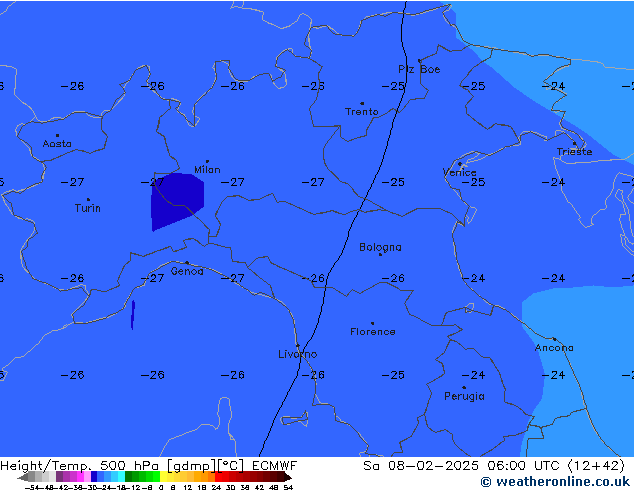Click the '54' label on legend scale
The width and height of the screenshot is (634, 490).
(288, 487)
